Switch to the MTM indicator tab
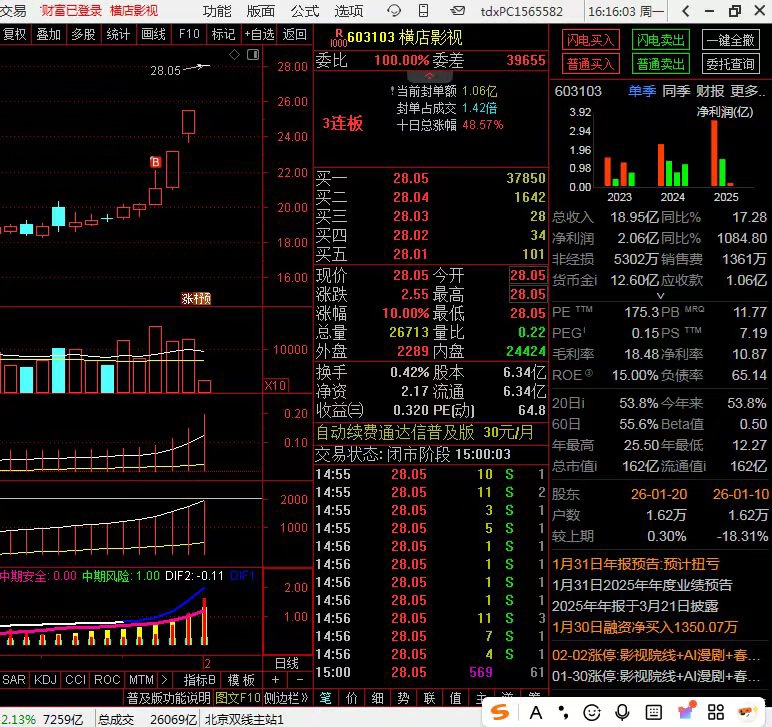 tap(141, 680)
